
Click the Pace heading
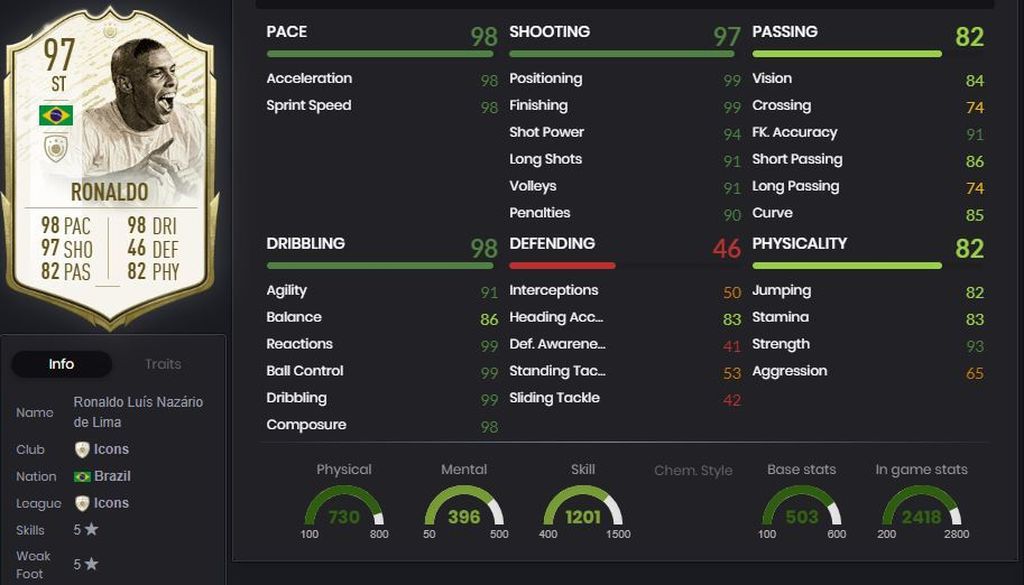[287, 31]
